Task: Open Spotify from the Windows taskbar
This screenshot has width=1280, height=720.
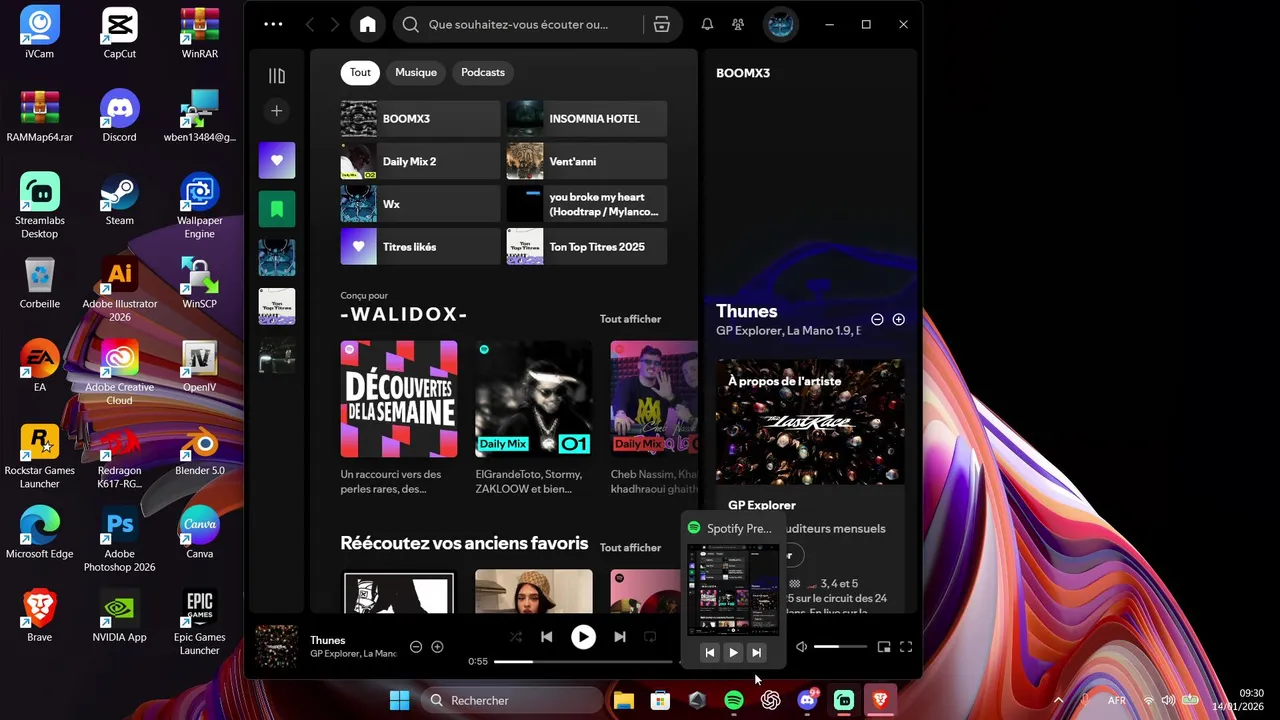Action: pos(733,701)
